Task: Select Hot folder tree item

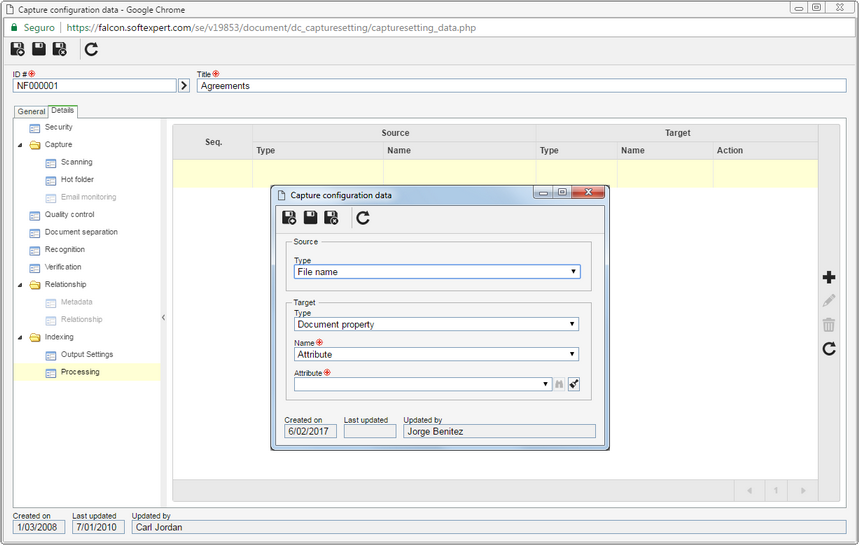Action: [77, 179]
